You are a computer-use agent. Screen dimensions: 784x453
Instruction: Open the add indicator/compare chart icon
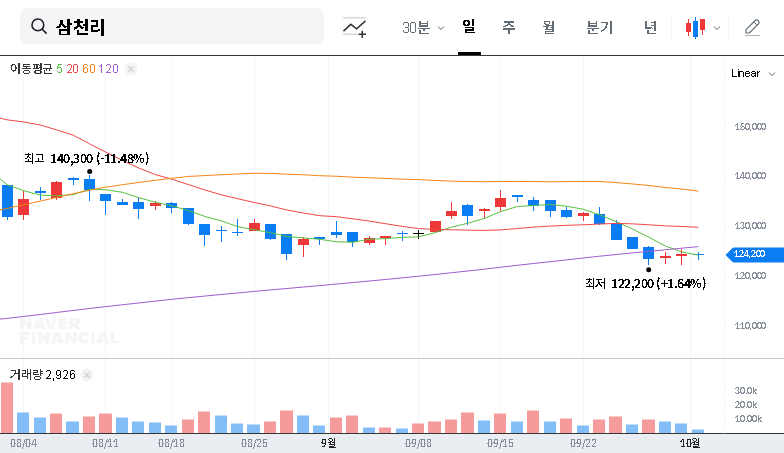pyautogui.click(x=354, y=28)
